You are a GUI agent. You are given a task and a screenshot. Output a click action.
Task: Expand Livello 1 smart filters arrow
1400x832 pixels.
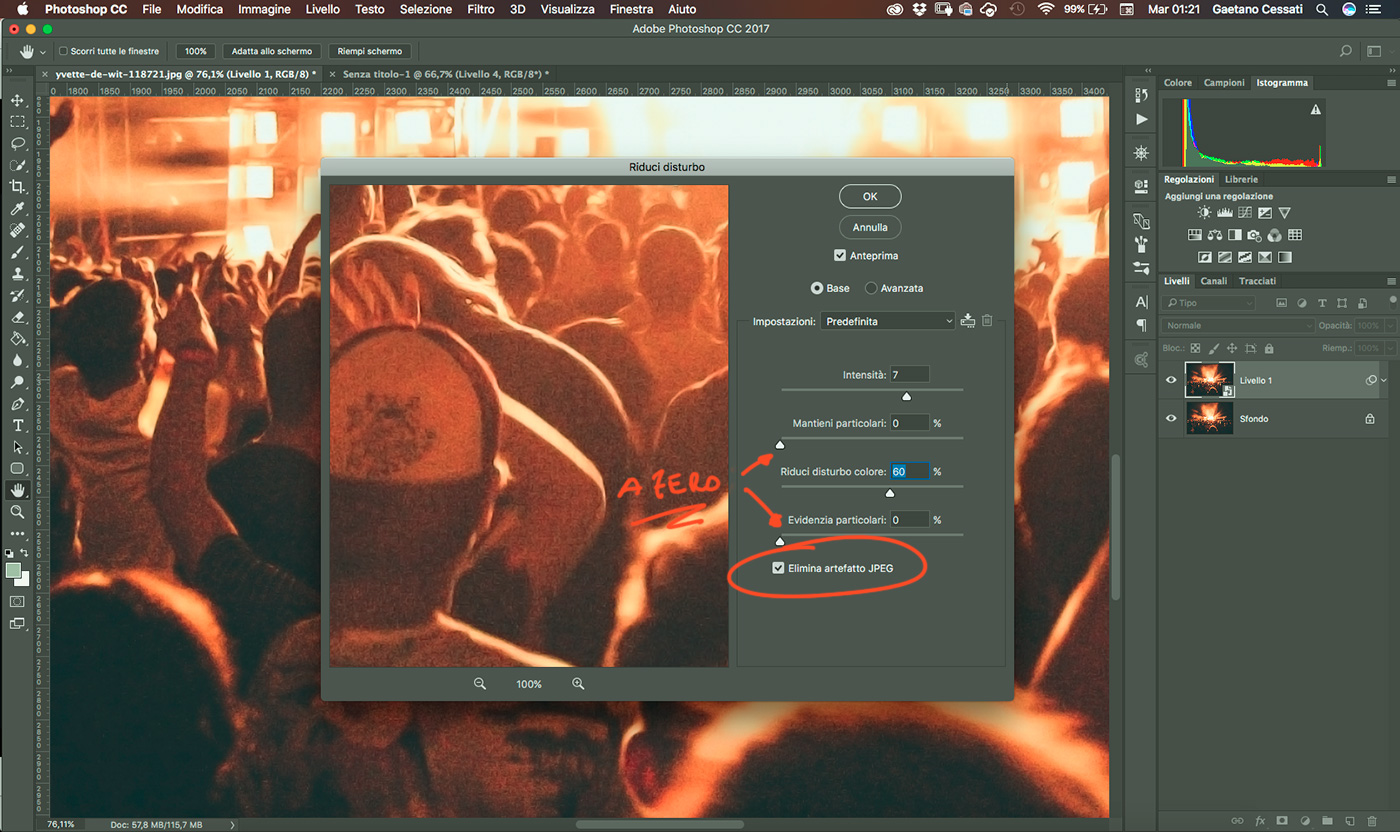(1385, 380)
